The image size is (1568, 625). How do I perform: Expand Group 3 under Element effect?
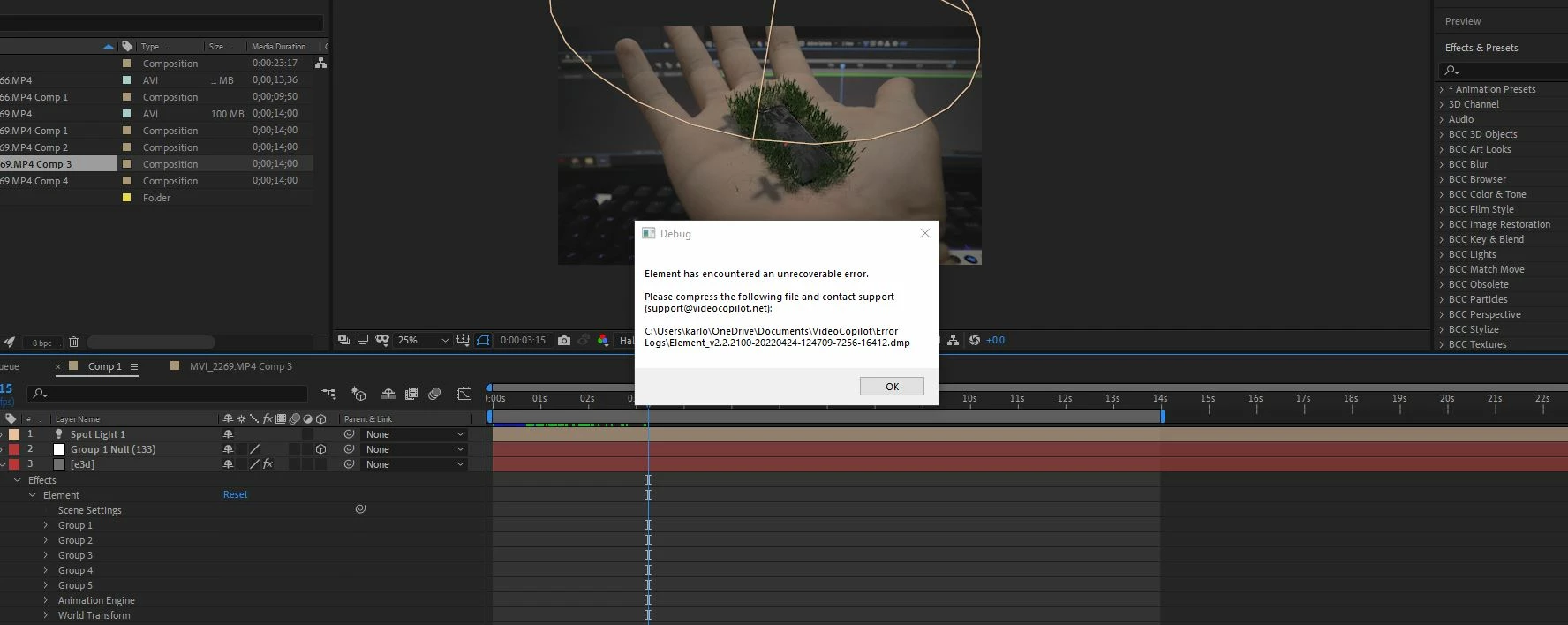(x=46, y=555)
